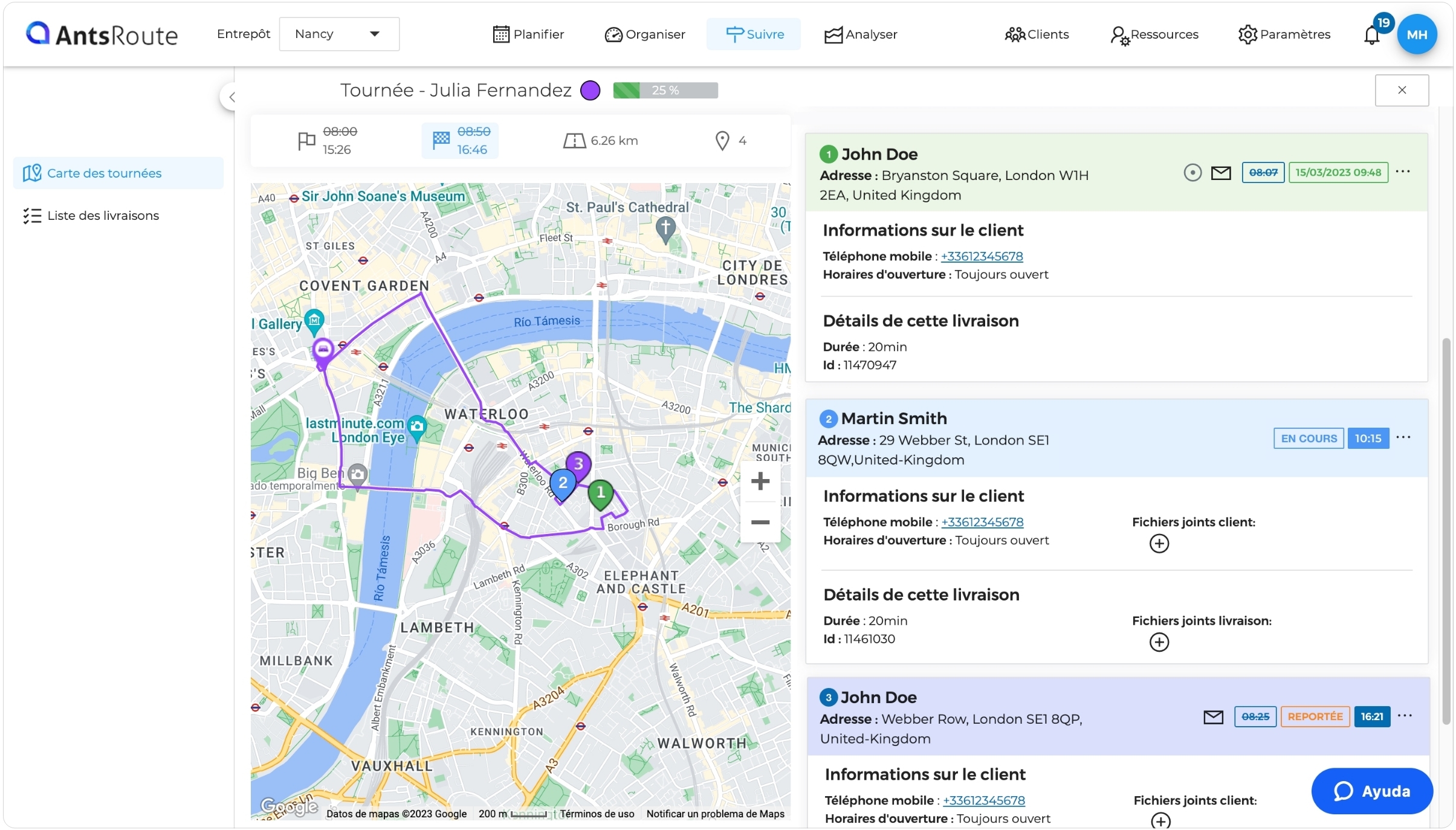Close the Tournée panel with X

click(x=1402, y=90)
